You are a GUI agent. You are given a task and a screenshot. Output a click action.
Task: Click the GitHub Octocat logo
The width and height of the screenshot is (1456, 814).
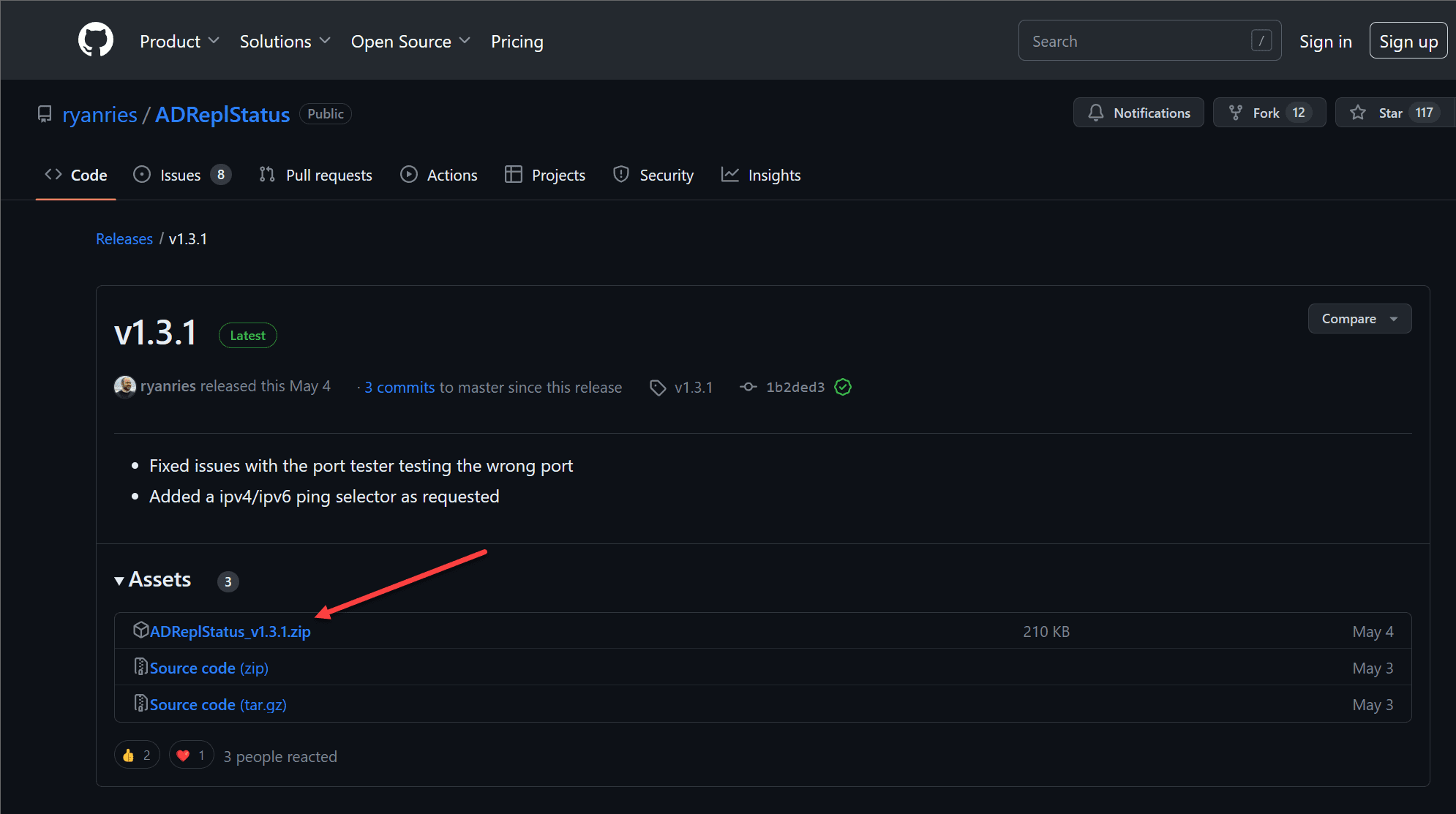pos(96,40)
